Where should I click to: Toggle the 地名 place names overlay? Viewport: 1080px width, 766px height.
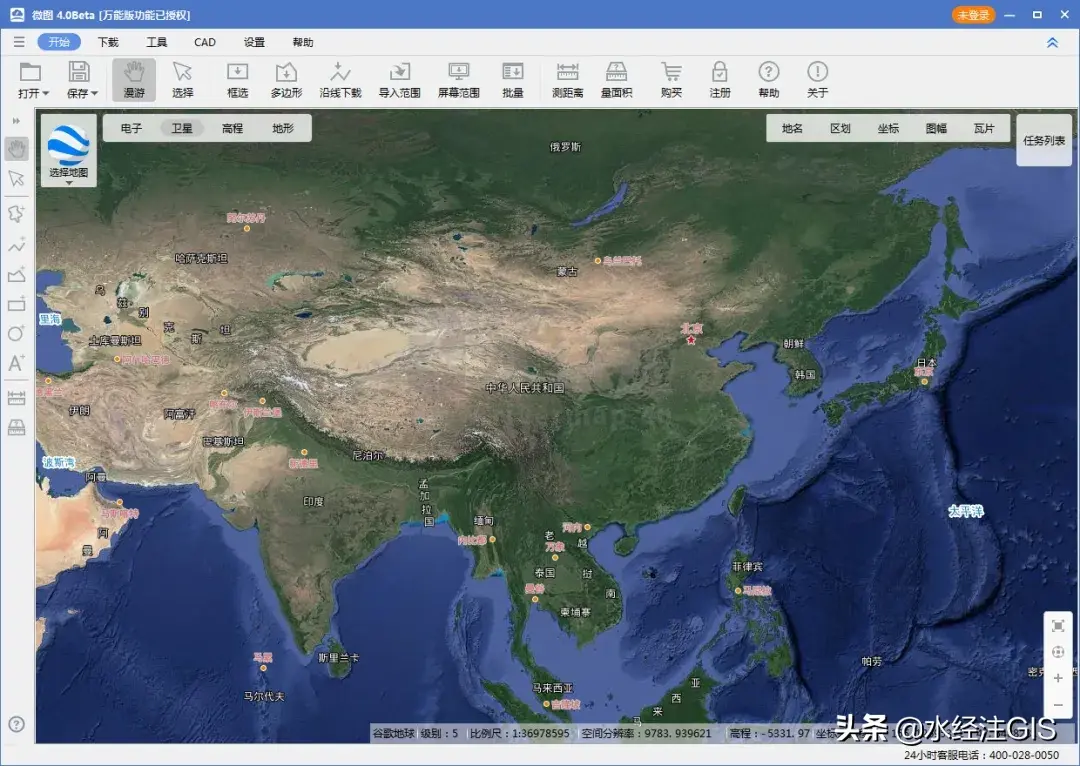[x=792, y=128]
